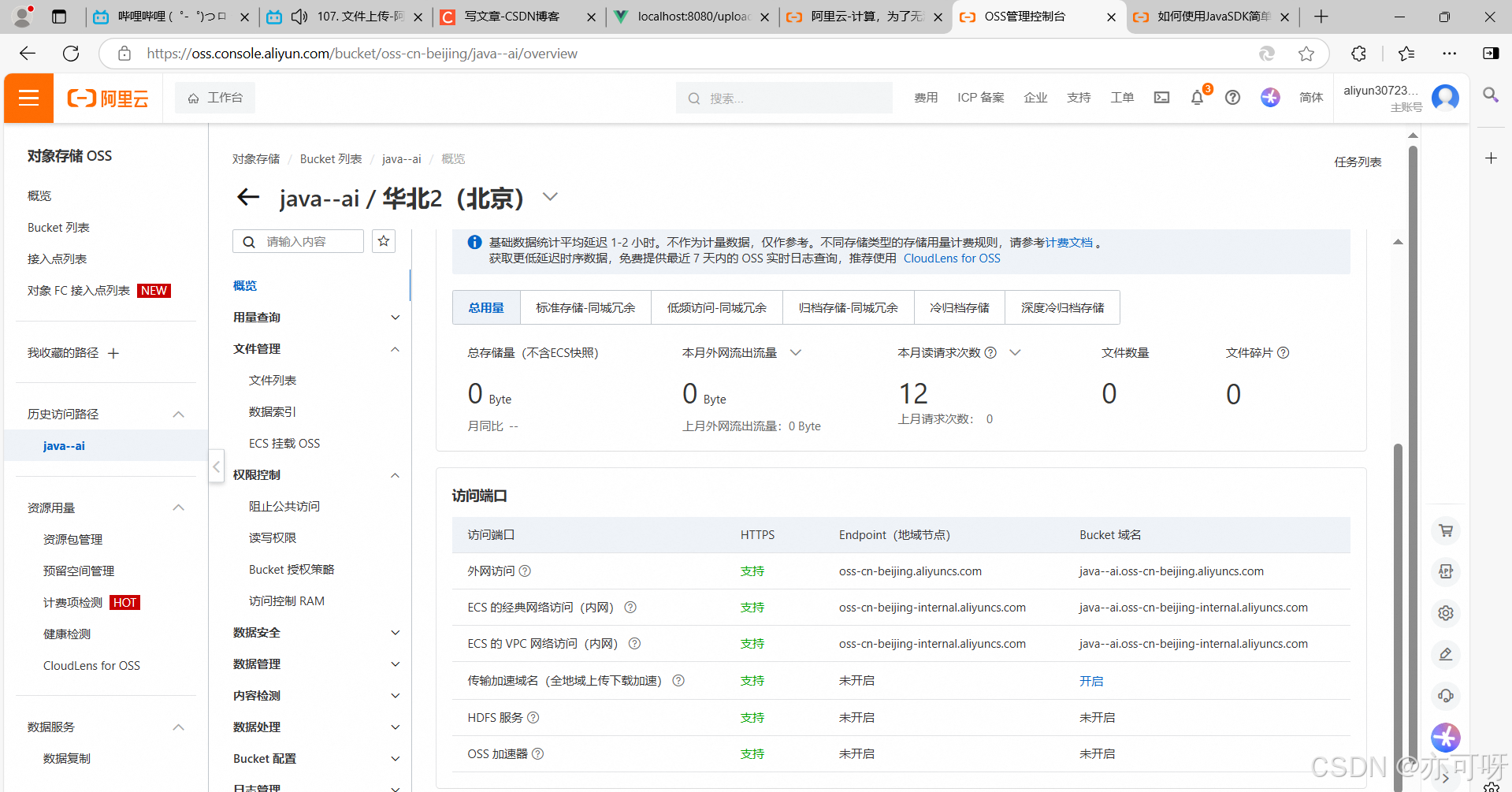1512x792 pixels.
Task: Click the user account avatar
Action: coord(1445,98)
